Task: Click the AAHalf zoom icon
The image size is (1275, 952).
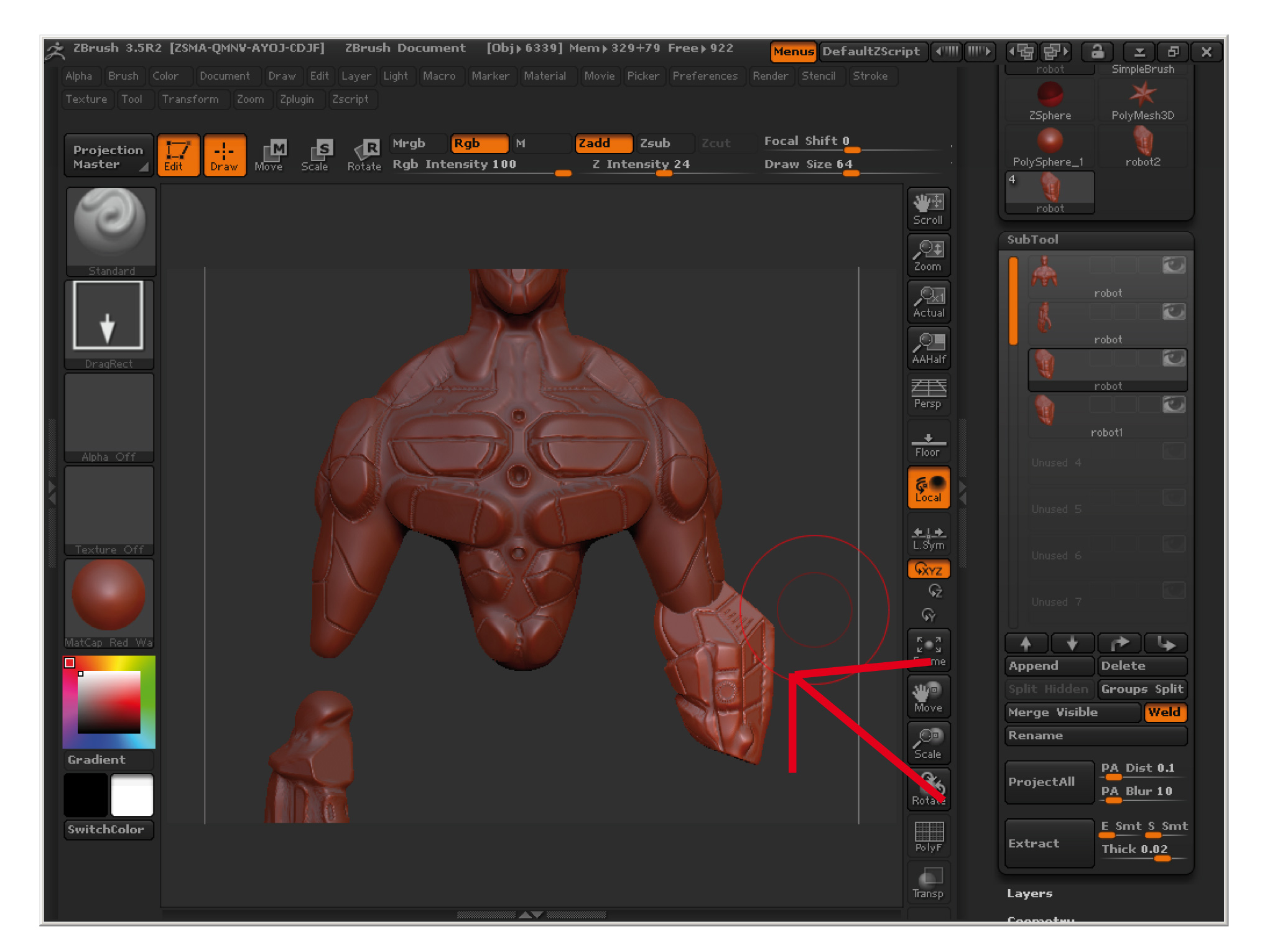Action: (x=928, y=348)
